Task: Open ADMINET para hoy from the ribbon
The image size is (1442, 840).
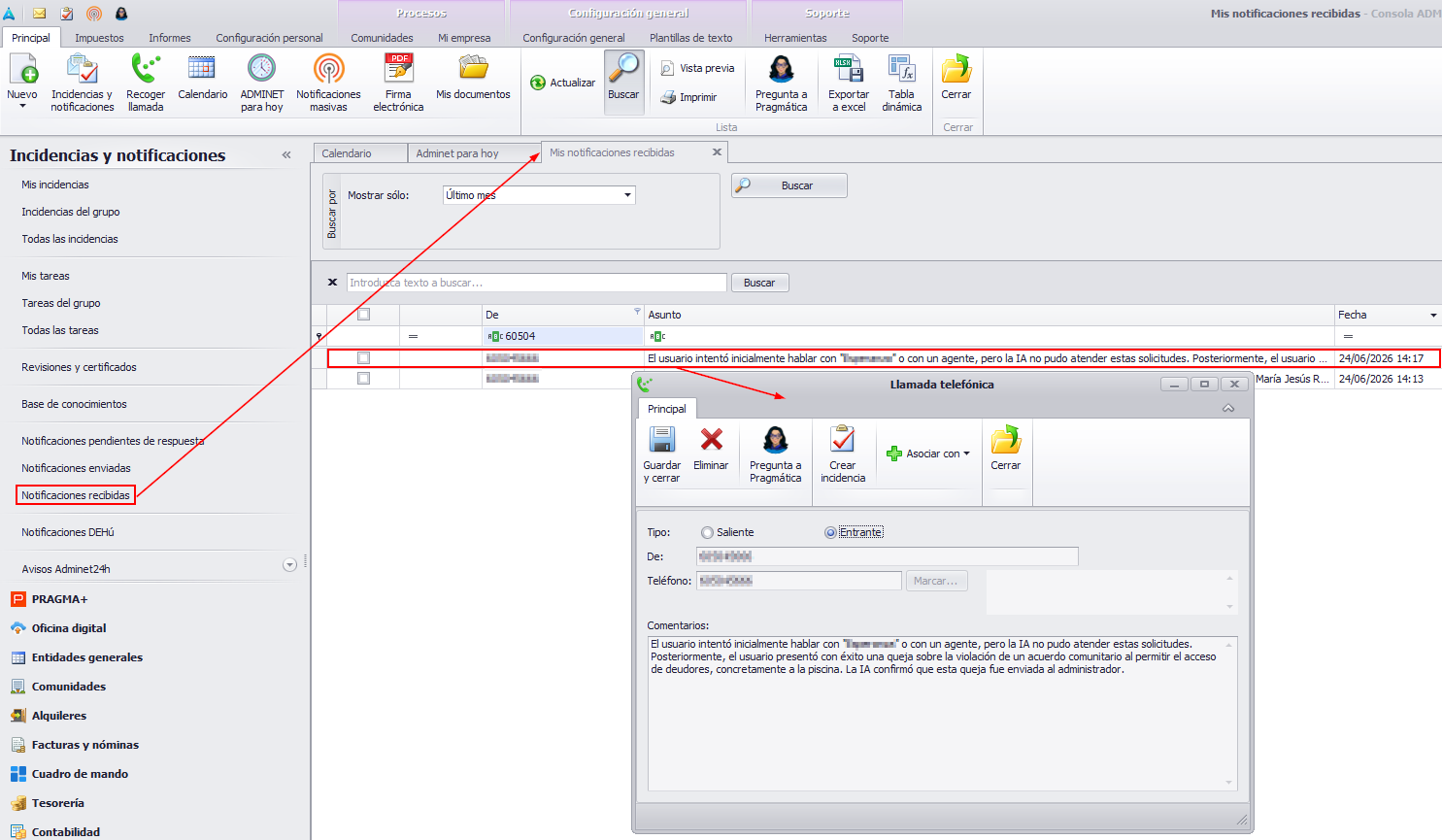Action: coord(262,82)
